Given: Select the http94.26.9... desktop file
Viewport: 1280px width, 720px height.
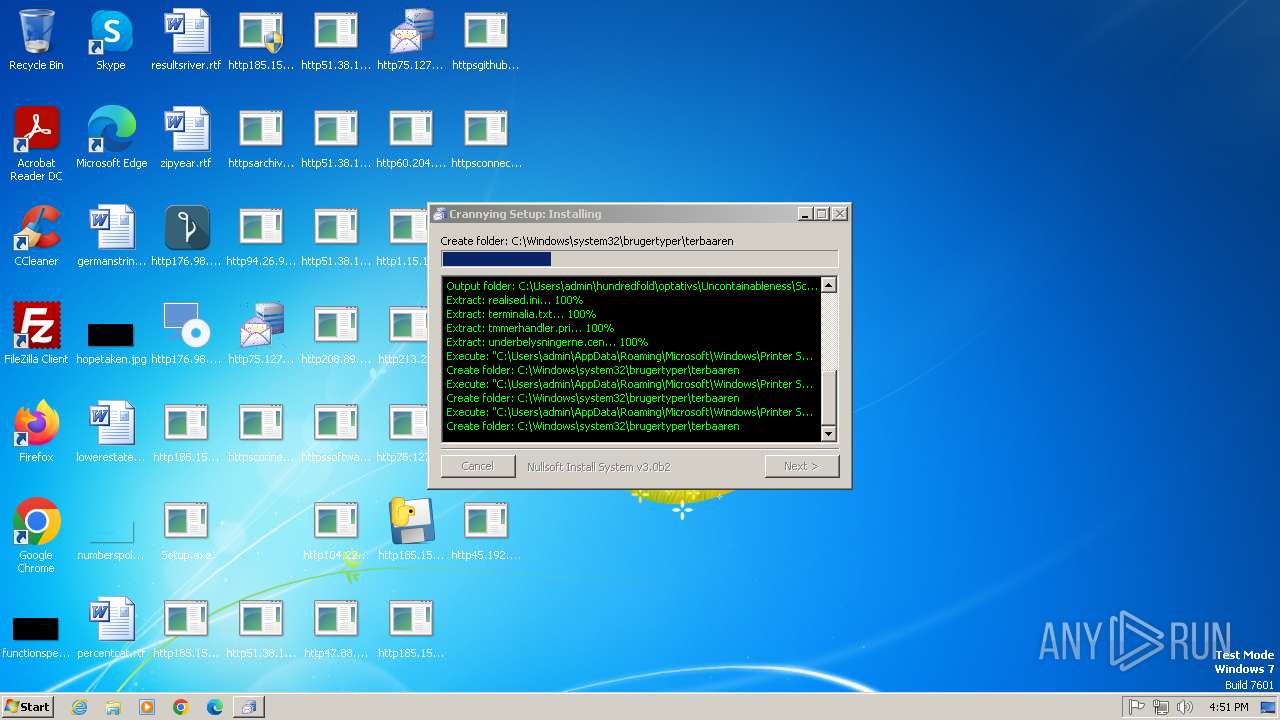Looking at the screenshot, I should (261, 236).
